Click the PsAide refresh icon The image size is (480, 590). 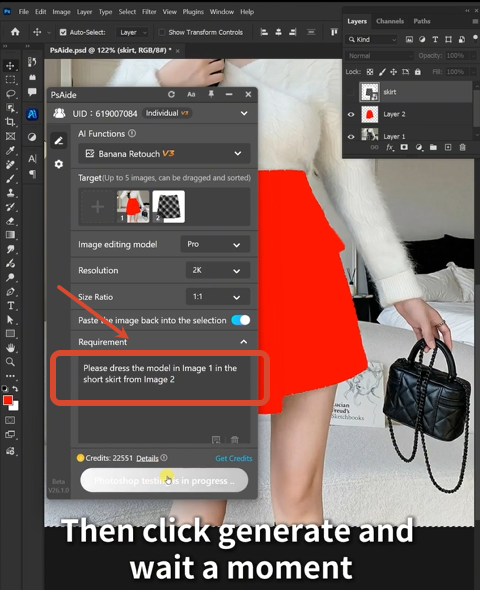(x=172, y=94)
